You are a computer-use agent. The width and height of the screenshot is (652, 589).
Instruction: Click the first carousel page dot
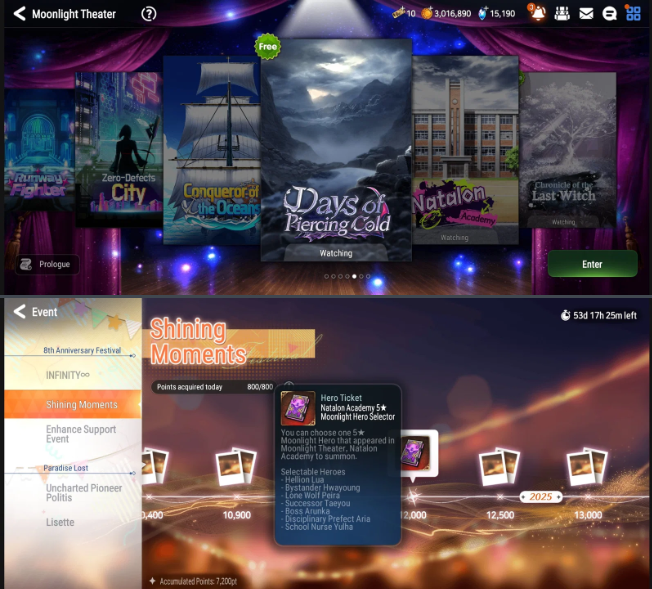326,276
